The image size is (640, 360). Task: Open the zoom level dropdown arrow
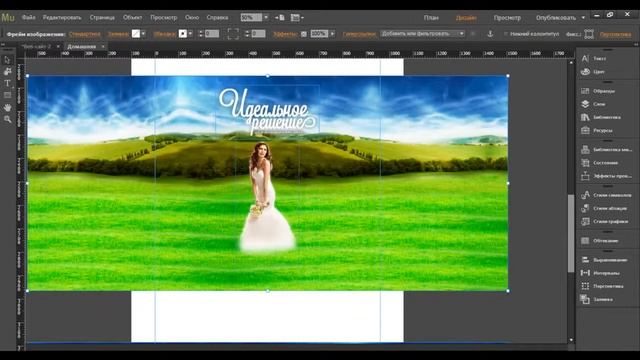tap(266, 18)
